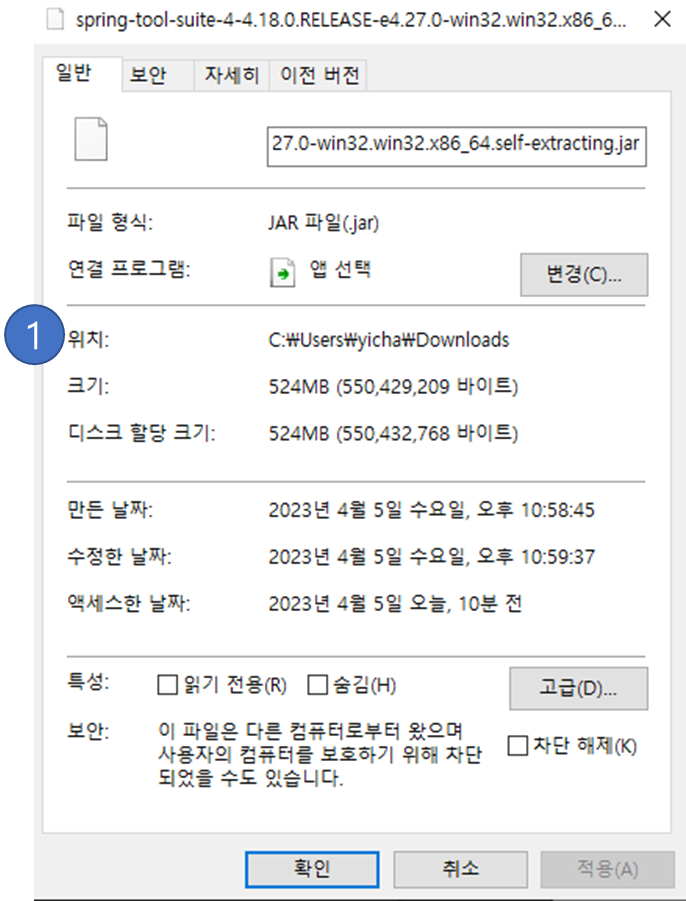
Task: Click the 적용(A) button
Action: click(607, 869)
